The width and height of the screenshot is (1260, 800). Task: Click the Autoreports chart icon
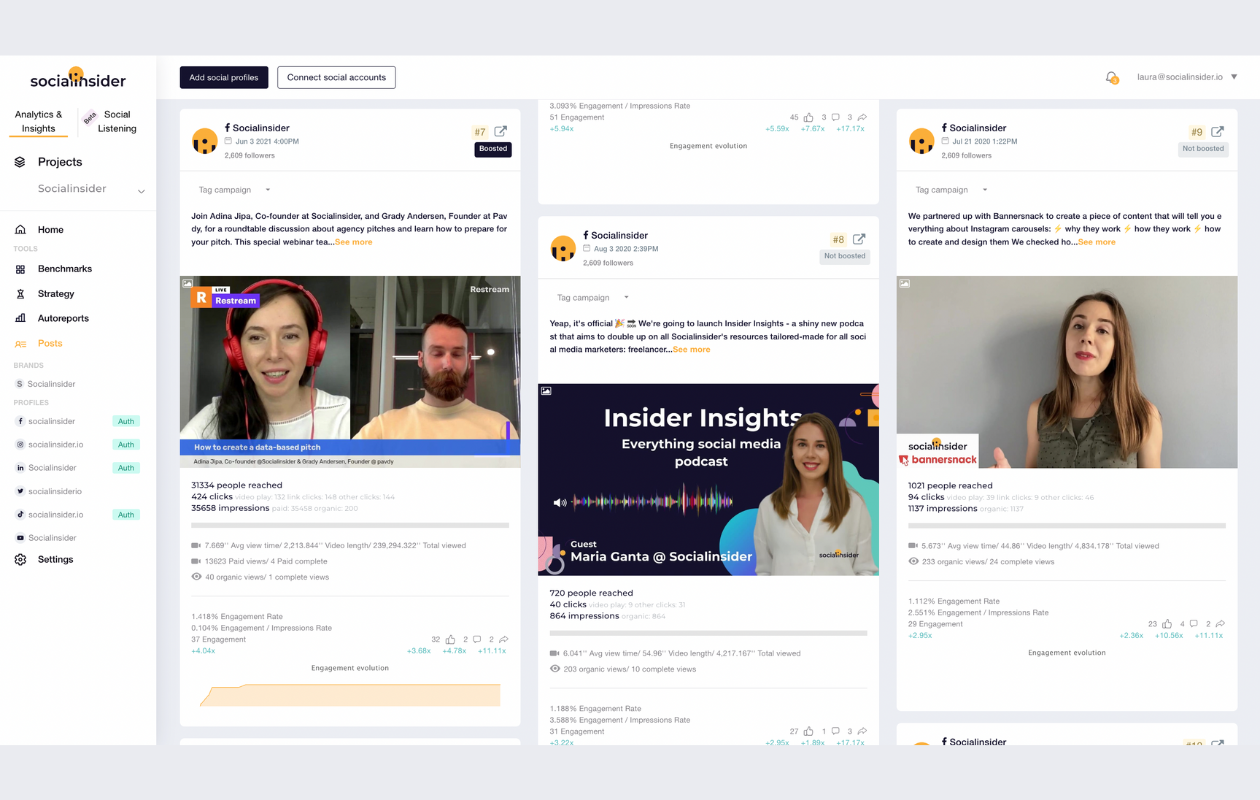[20, 318]
